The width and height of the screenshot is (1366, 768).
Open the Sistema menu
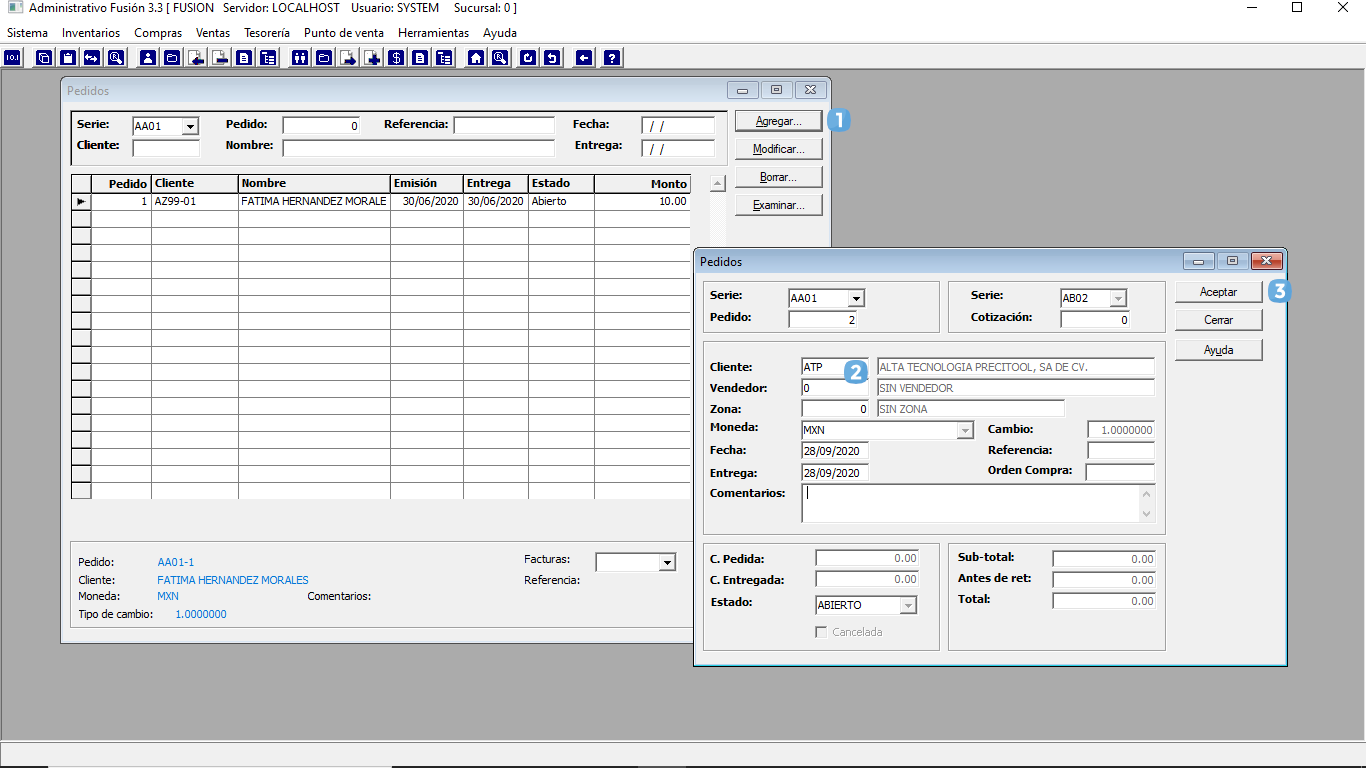[x=27, y=33]
